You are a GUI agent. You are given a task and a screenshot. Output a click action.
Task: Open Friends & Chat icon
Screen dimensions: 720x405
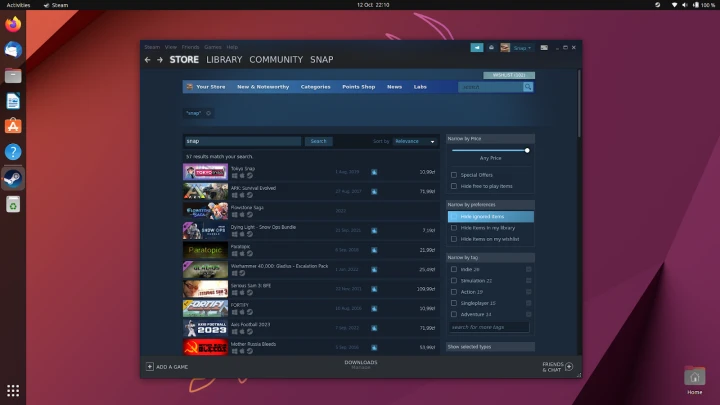[x=569, y=366]
